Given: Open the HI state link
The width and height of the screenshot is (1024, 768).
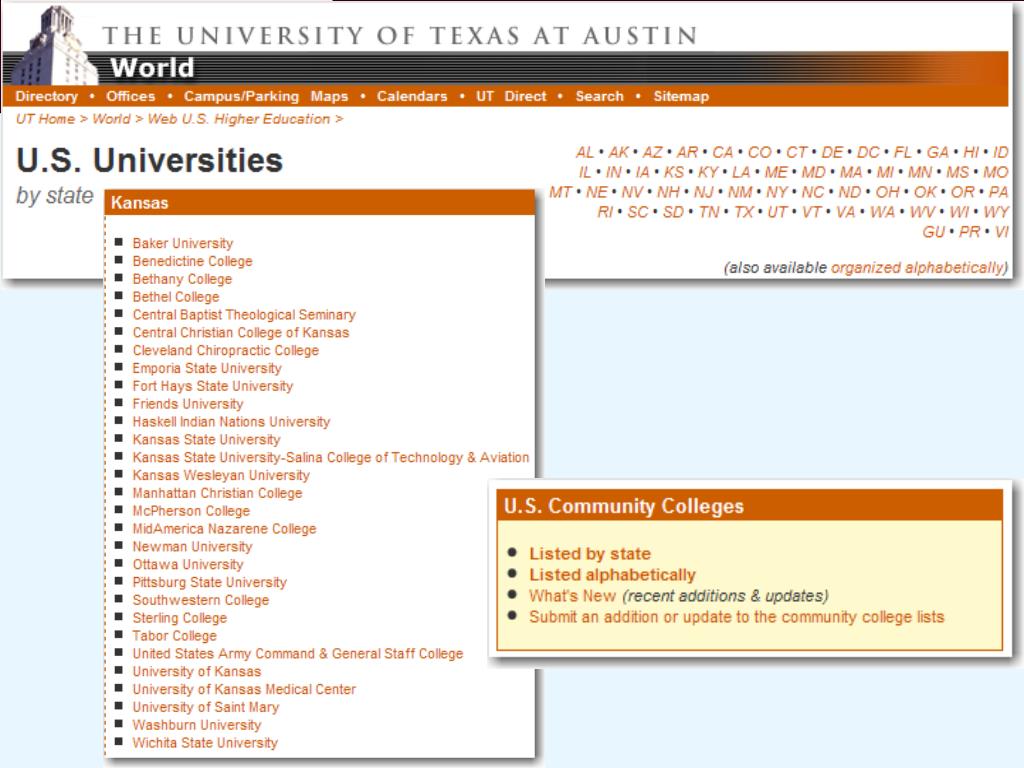Looking at the screenshot, I should coord(971,152).
